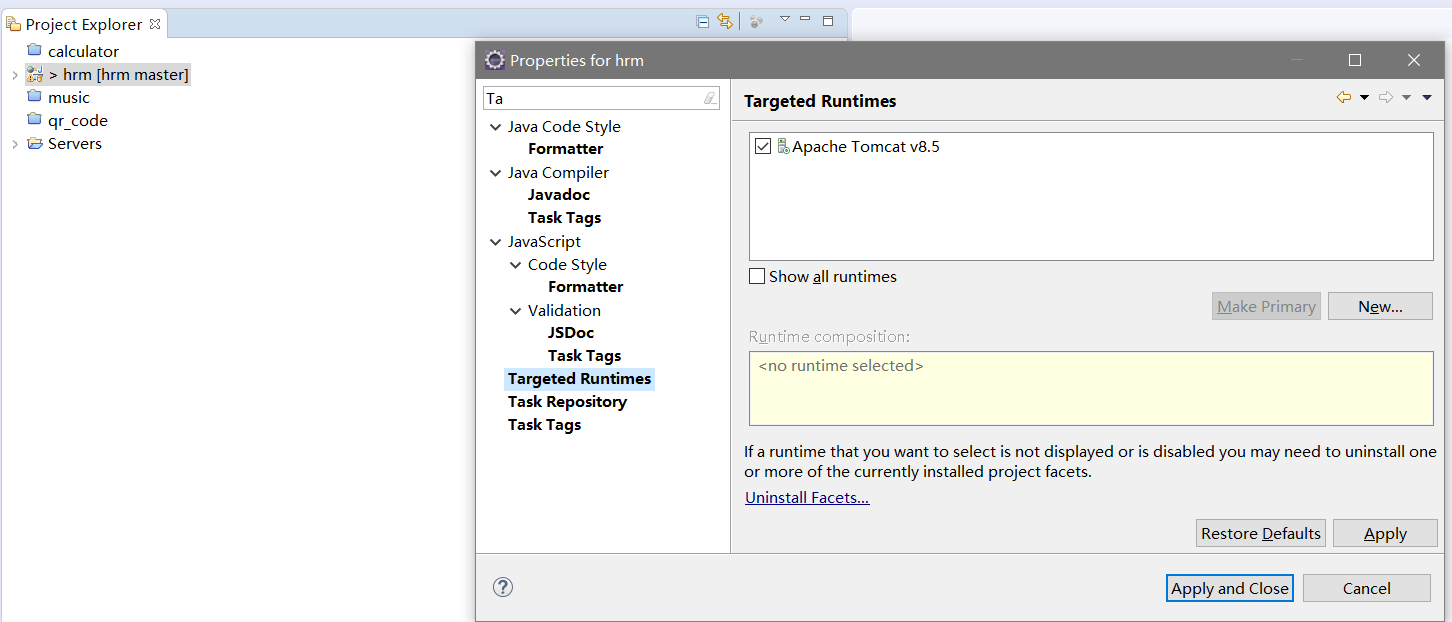Viewport: 1452px width, 622px height.
Task: Click Collapse All icon in Project Explorer
Action: (x=702, y=21)
